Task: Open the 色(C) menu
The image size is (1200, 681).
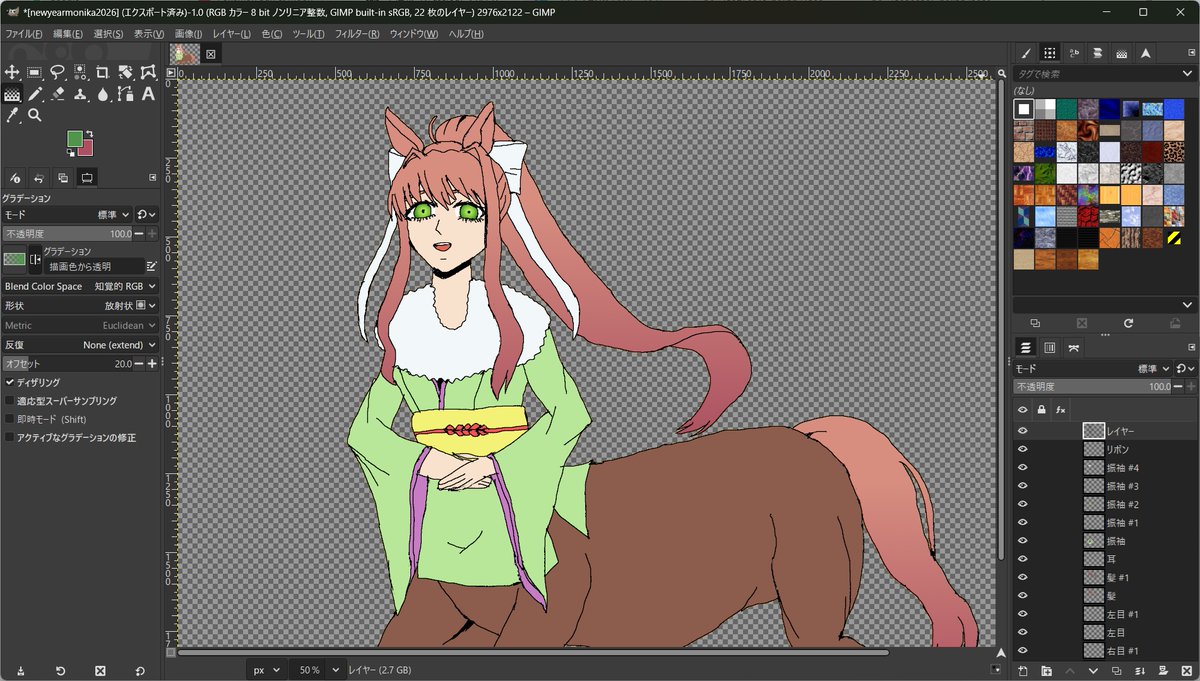Action: [x=272, y=34]
